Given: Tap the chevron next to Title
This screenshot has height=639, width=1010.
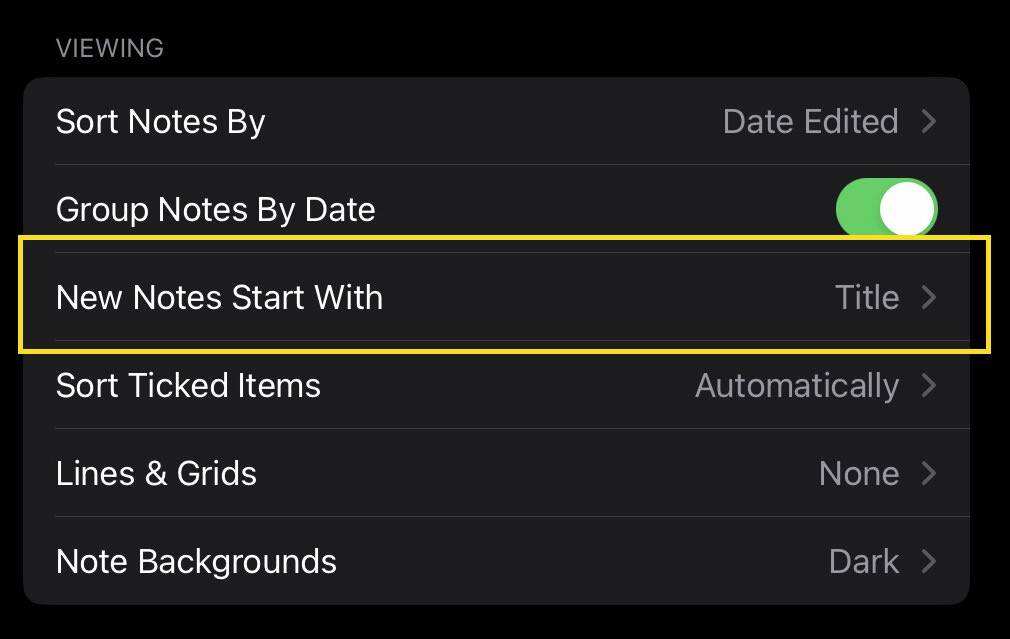Looking at the screenshot, I should (929, 297).
